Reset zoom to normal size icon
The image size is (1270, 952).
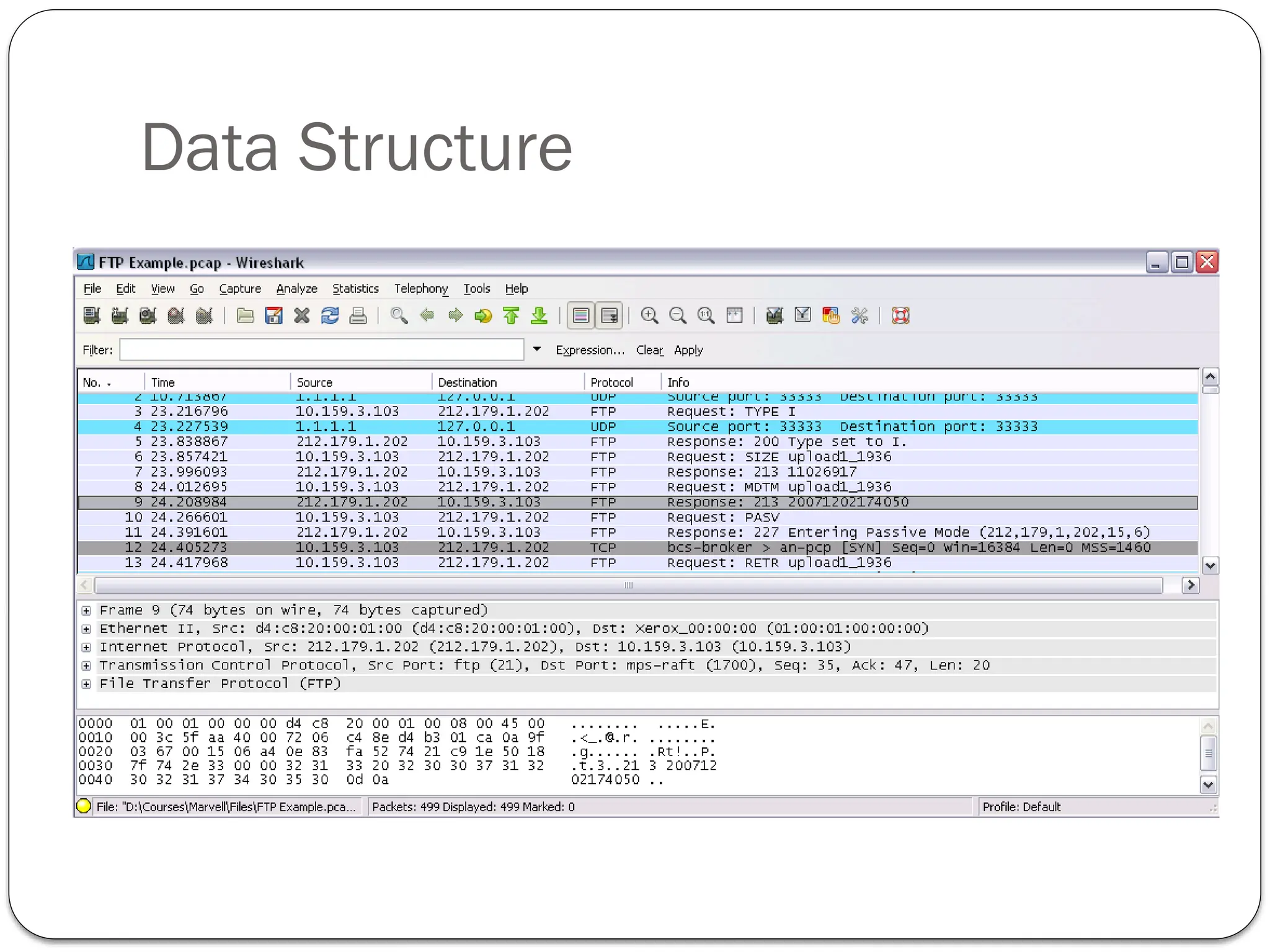[706, 315]
